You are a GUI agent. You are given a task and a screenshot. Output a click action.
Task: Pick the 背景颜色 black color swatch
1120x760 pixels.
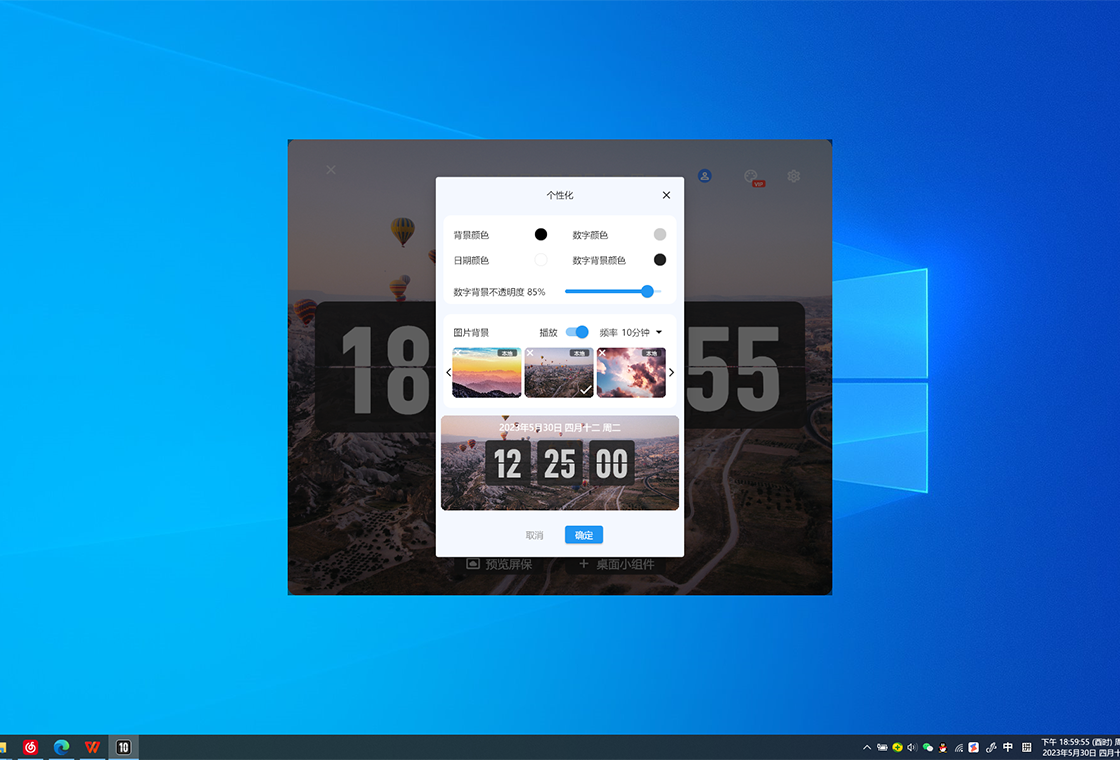pos(541,235)
